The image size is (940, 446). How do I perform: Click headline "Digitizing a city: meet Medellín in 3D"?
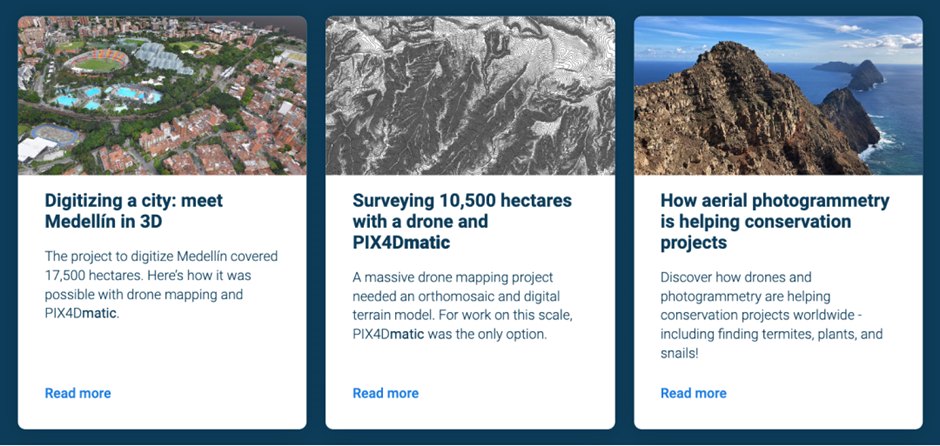coord(134,211)
